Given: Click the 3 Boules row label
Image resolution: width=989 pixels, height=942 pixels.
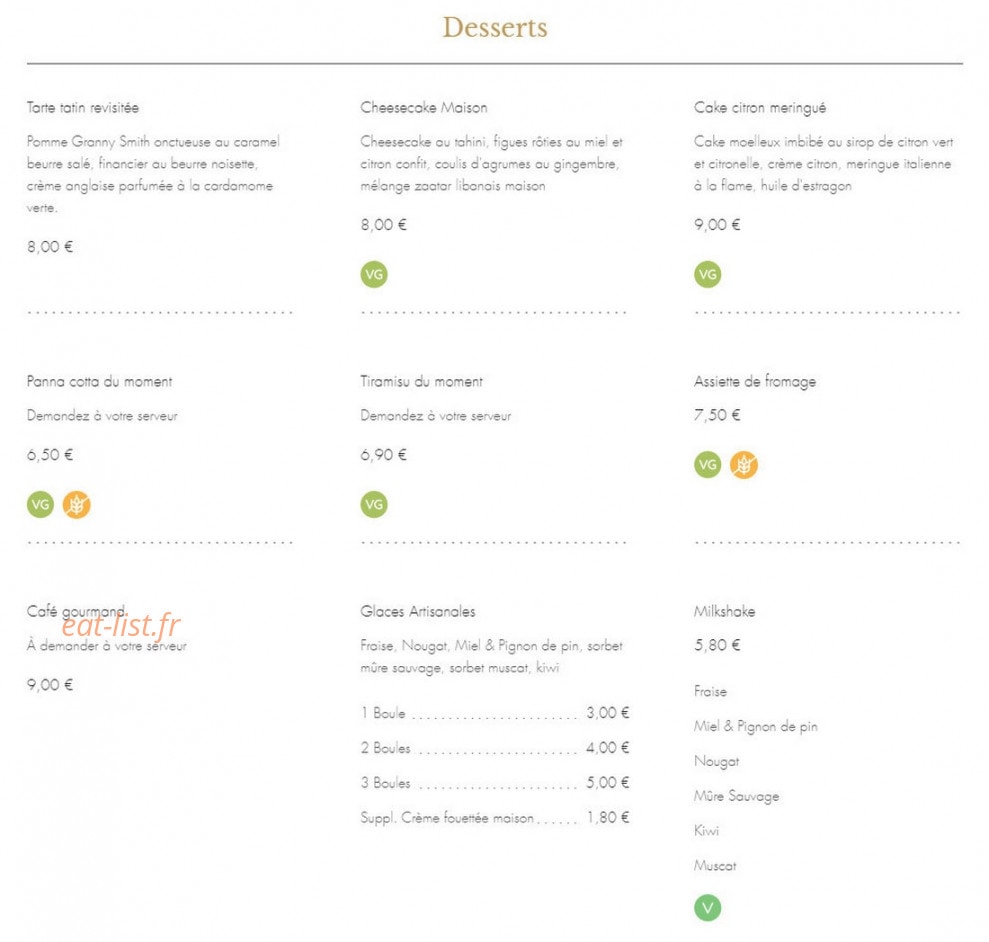Looking at the screenshot, I should (x=385, y=783).
